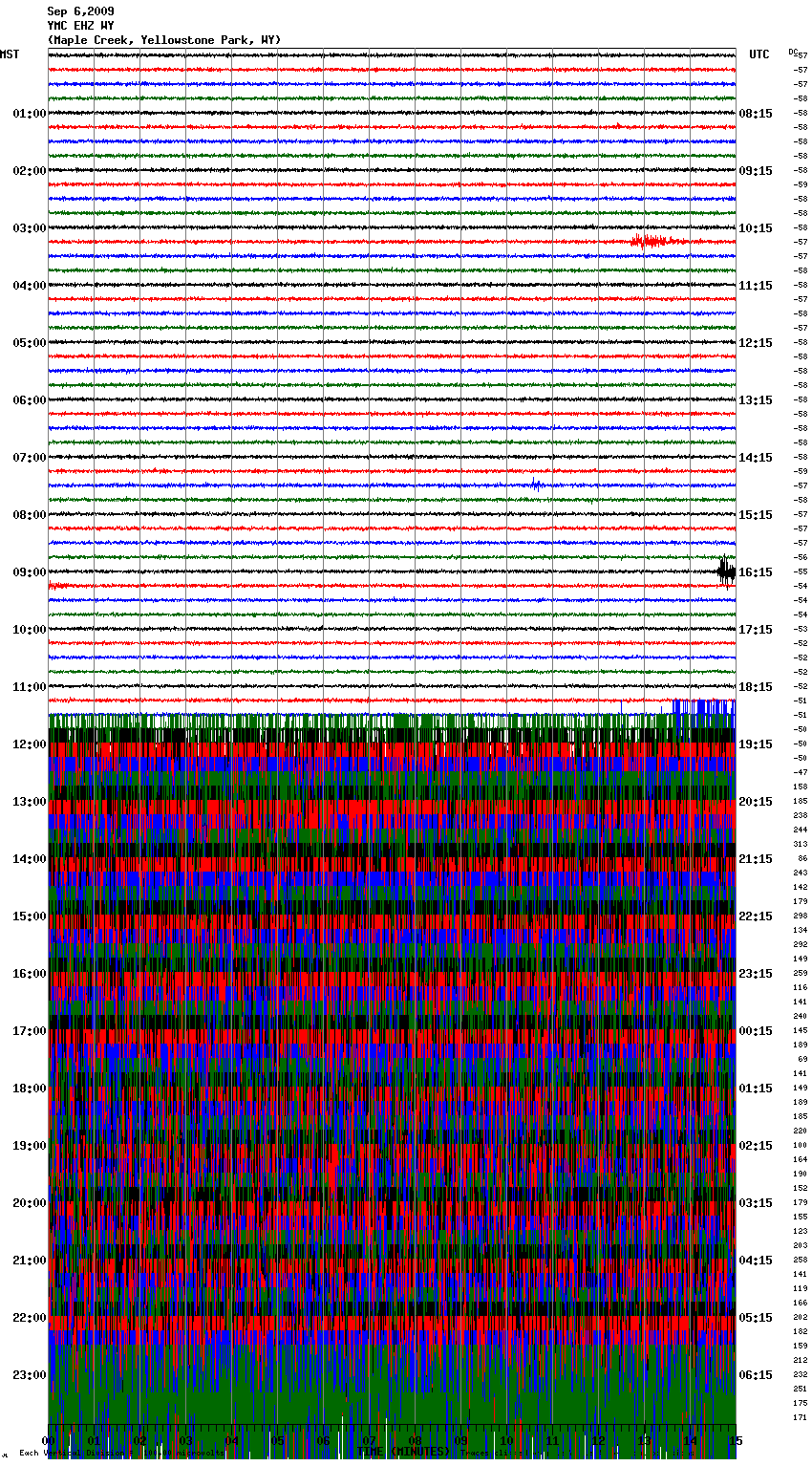Screen dimensions: 812x1466
Task: Select the "14:00" MST hour label
Action: pyautogui.click(x=30, y=859)
